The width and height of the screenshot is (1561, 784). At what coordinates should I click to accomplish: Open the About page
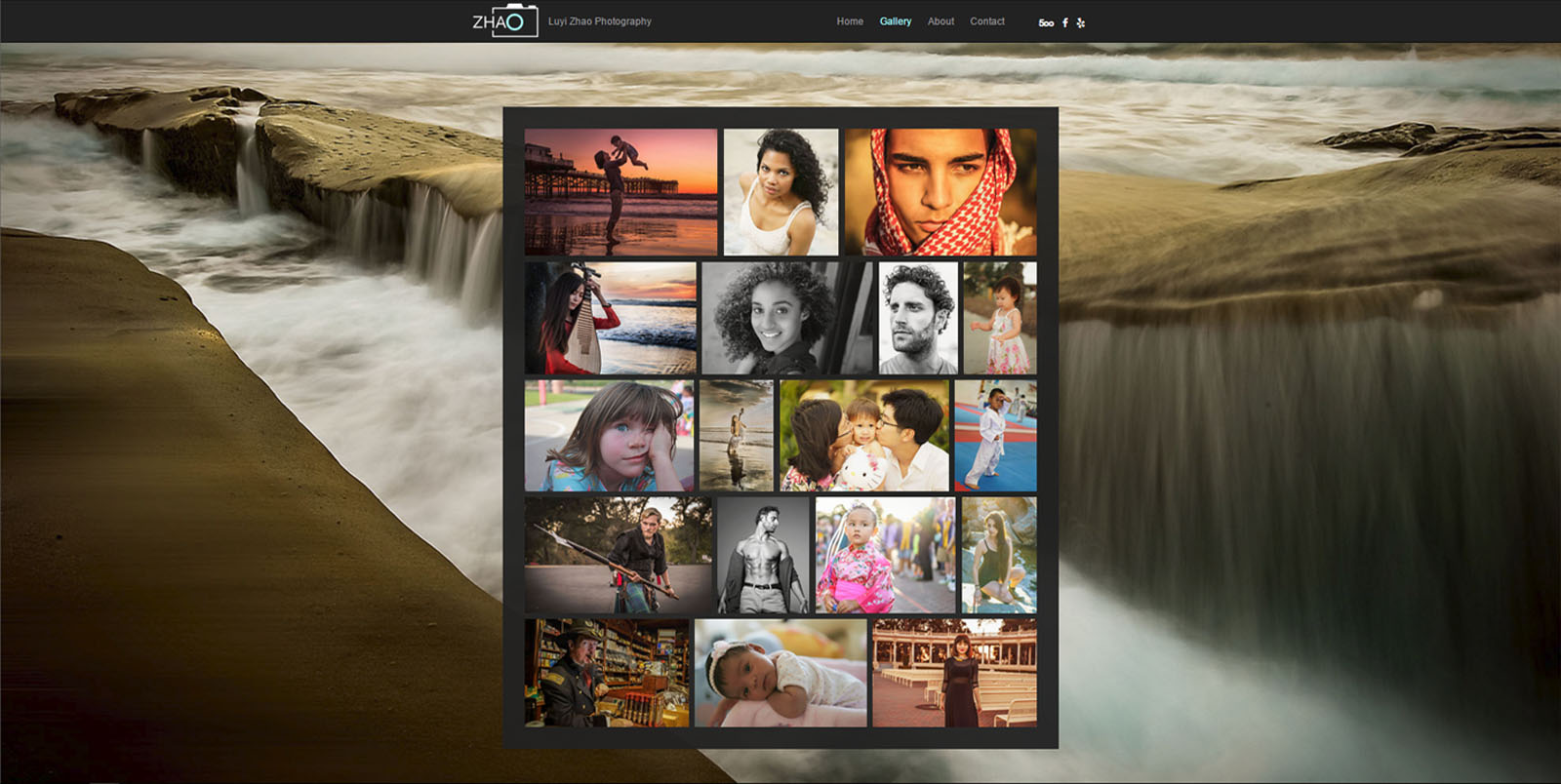pos(941,21)
